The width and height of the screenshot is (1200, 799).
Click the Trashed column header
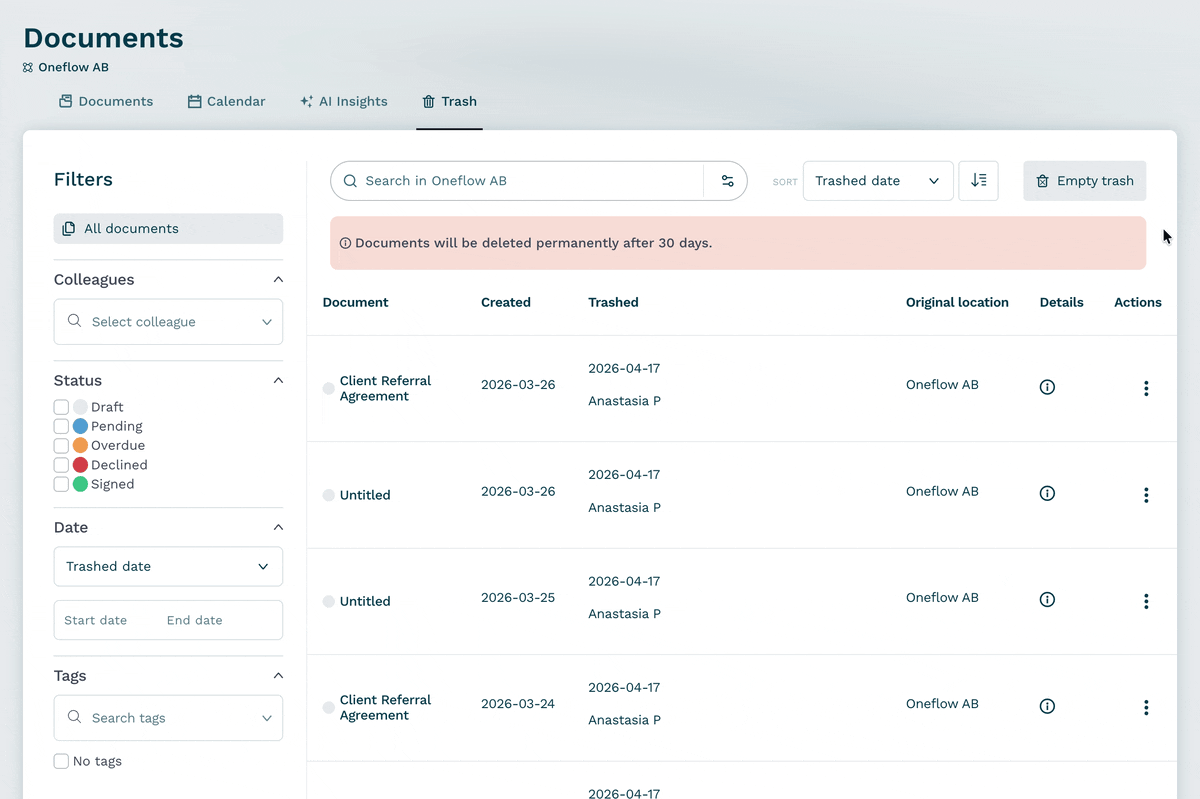613,302
